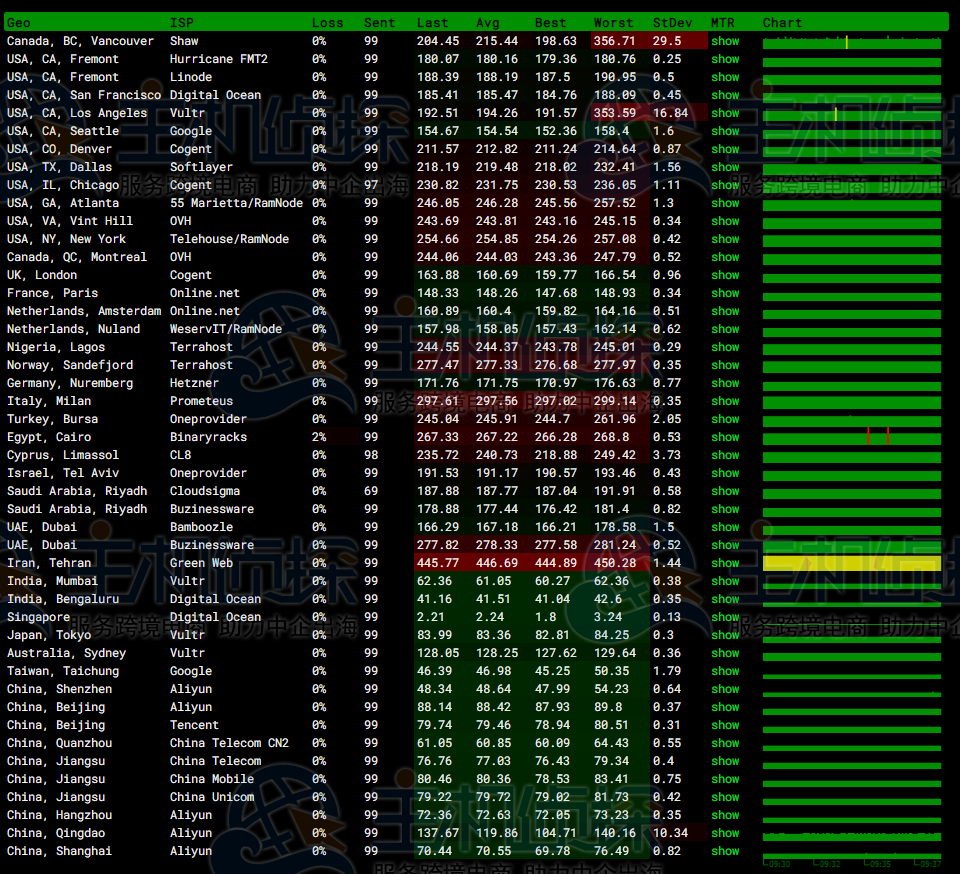Click the Geo column header

[18, 23]
